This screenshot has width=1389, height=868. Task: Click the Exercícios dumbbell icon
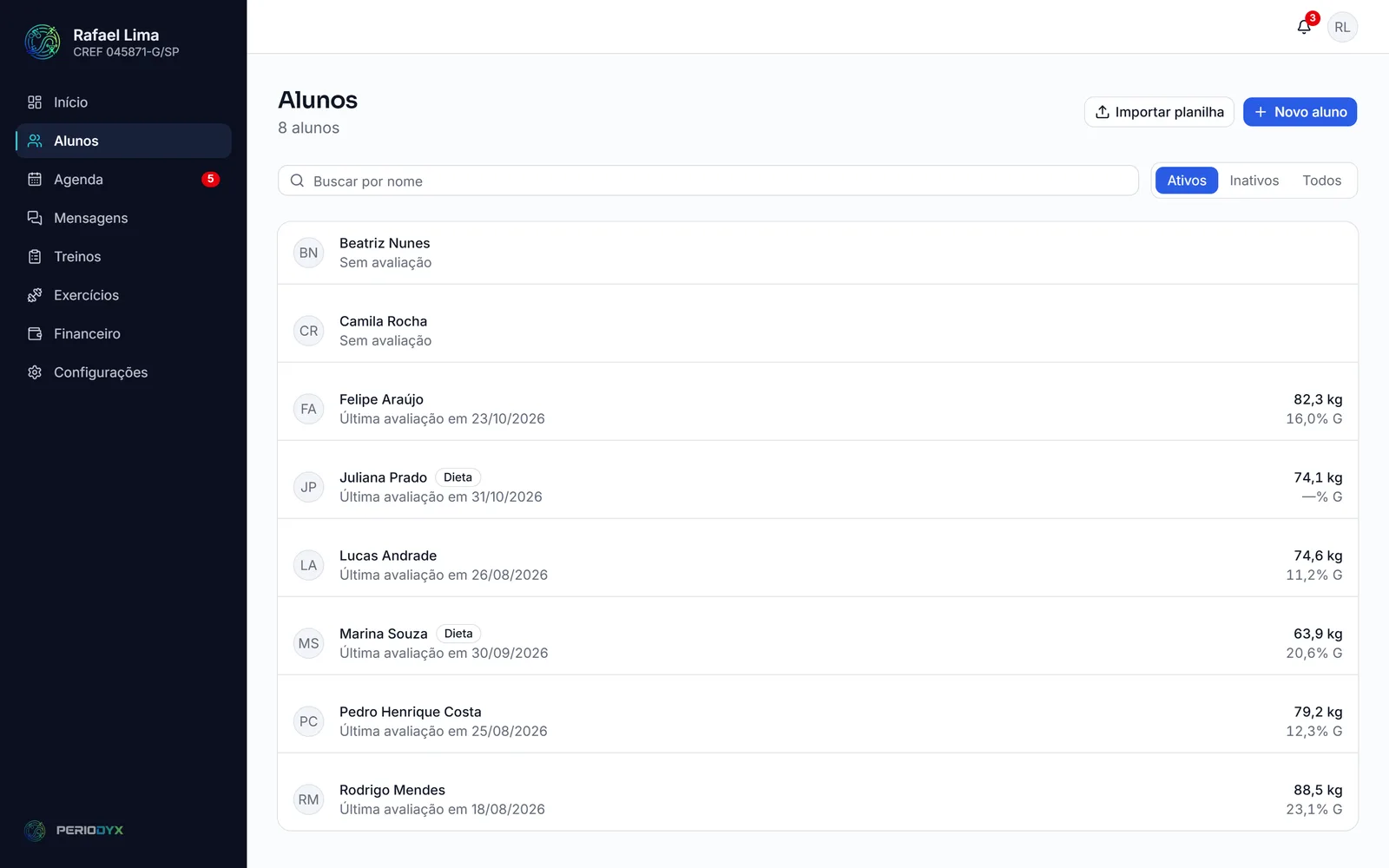tap(35, 295)
